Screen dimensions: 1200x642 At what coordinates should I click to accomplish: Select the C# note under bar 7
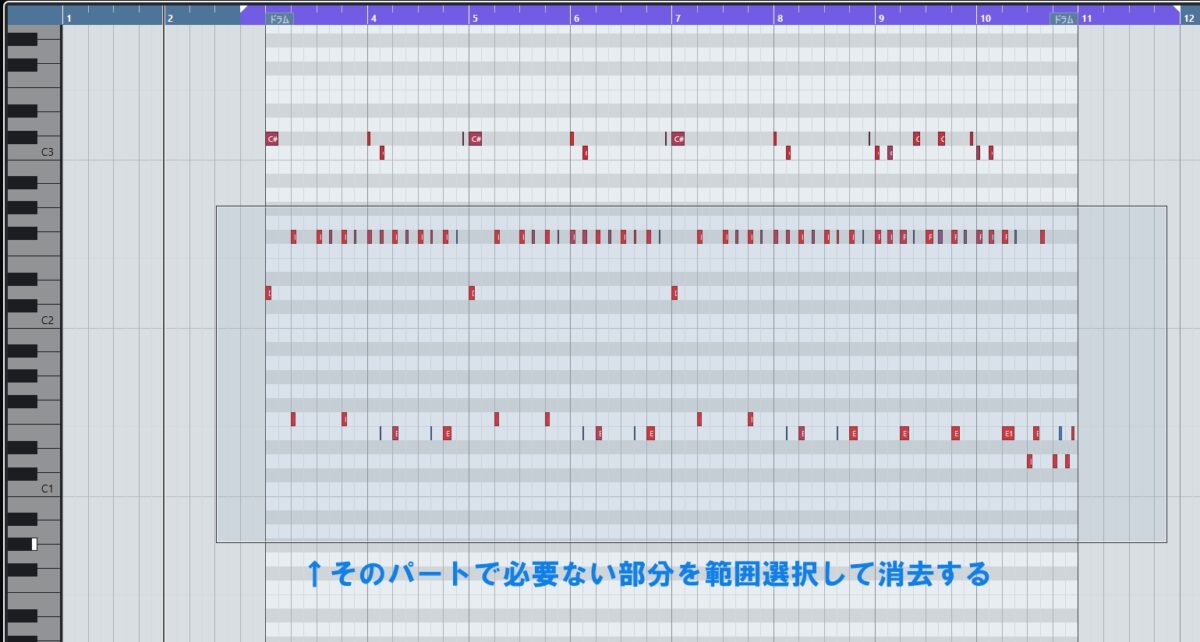click(677, 140)
